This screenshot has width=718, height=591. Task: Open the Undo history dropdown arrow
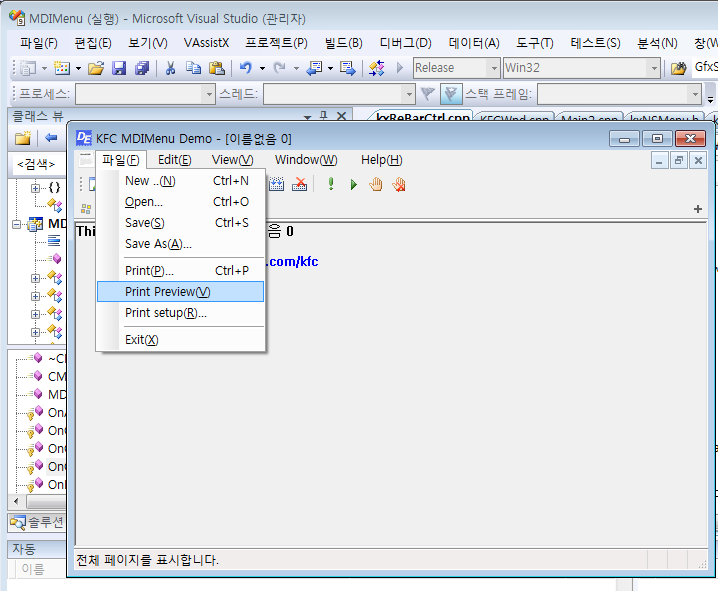262,69
